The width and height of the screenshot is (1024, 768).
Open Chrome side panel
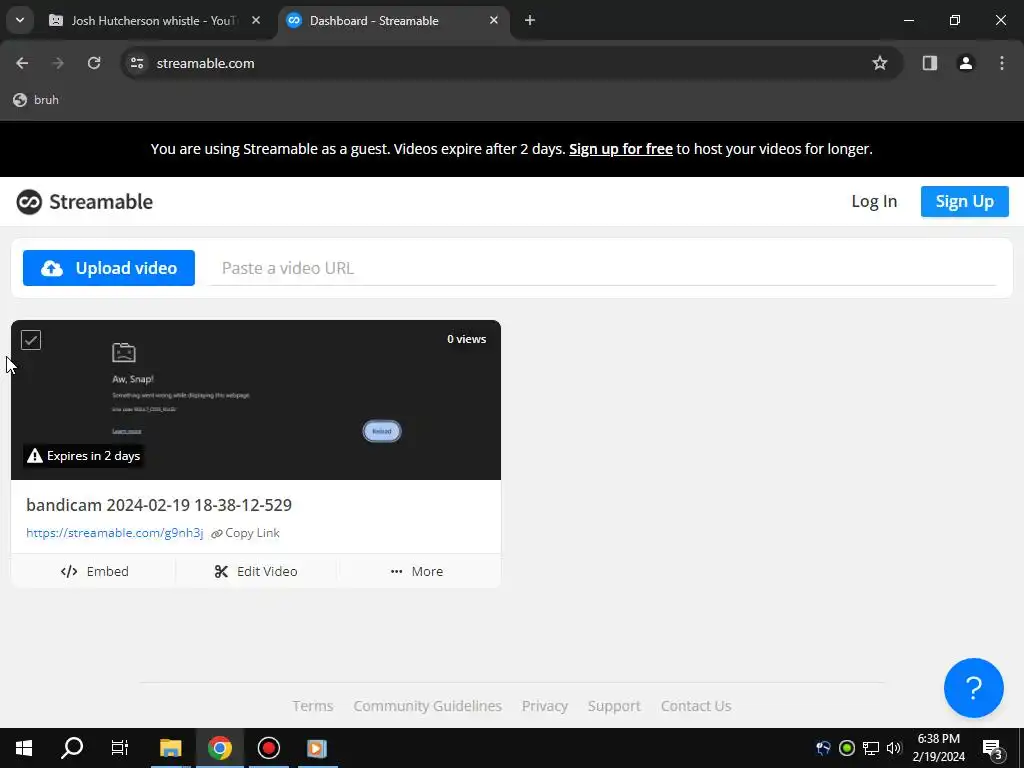930,63
